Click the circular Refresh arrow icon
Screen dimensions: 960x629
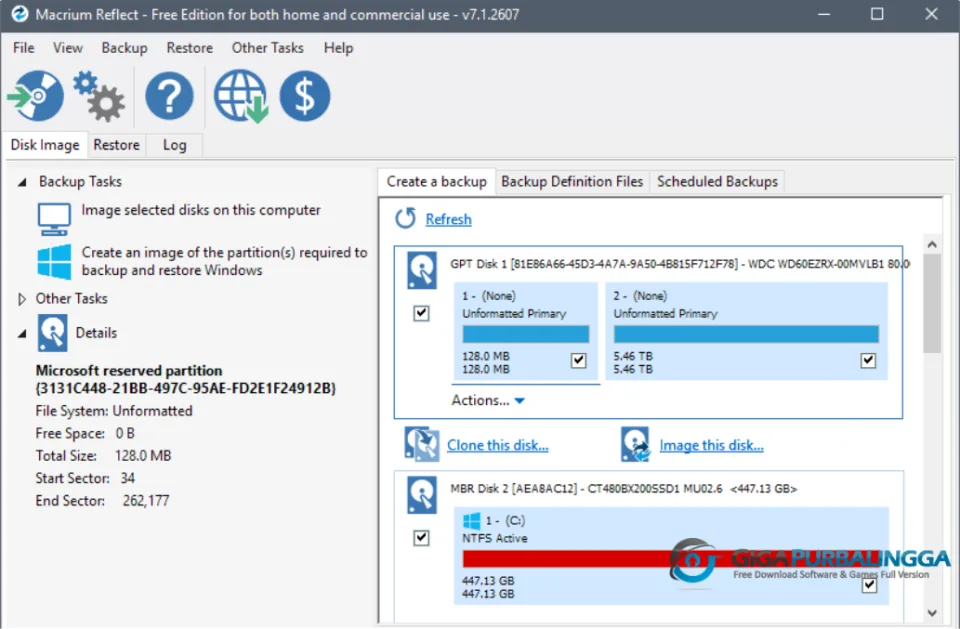pos(405,218)
